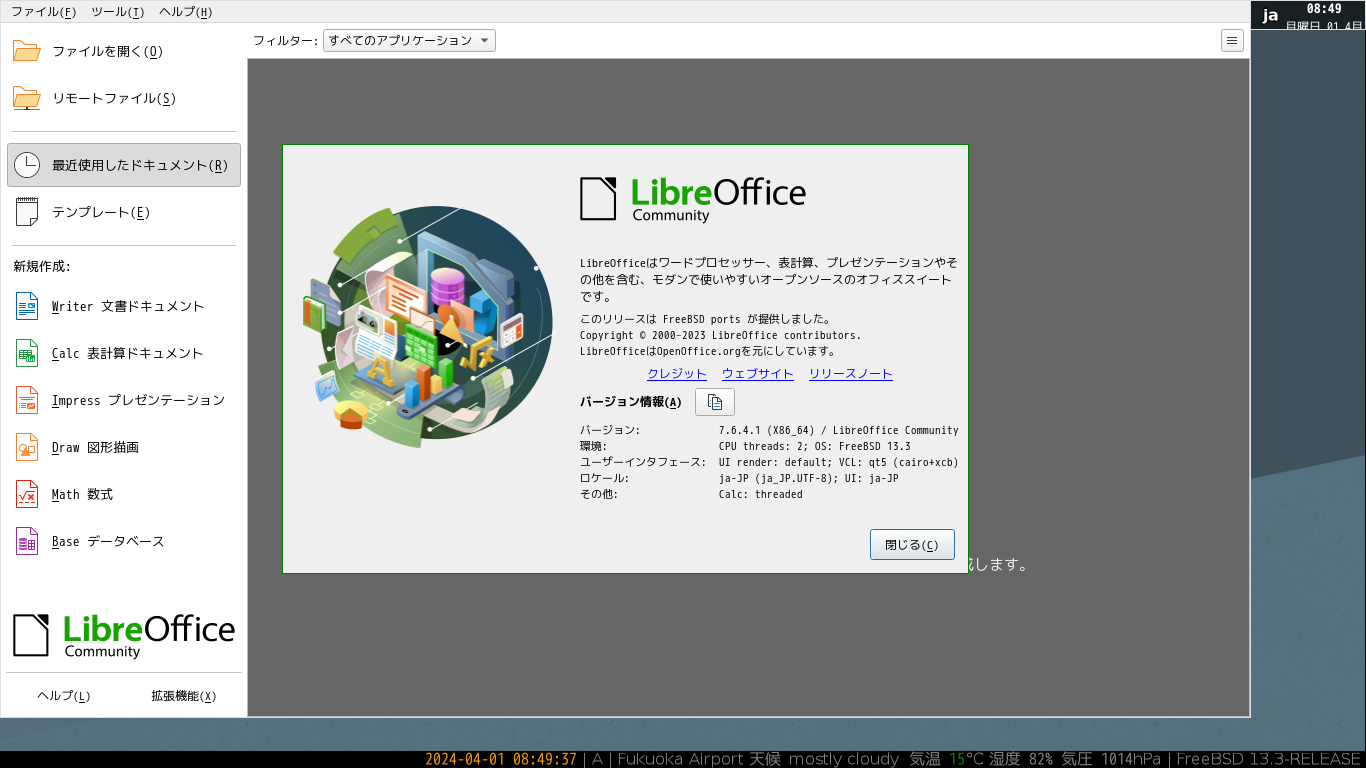Viewport: 1366px width, 768px height.
Task: Click the UI render: default; VCL: qt5 text
Action: click(x=839, y=462)
